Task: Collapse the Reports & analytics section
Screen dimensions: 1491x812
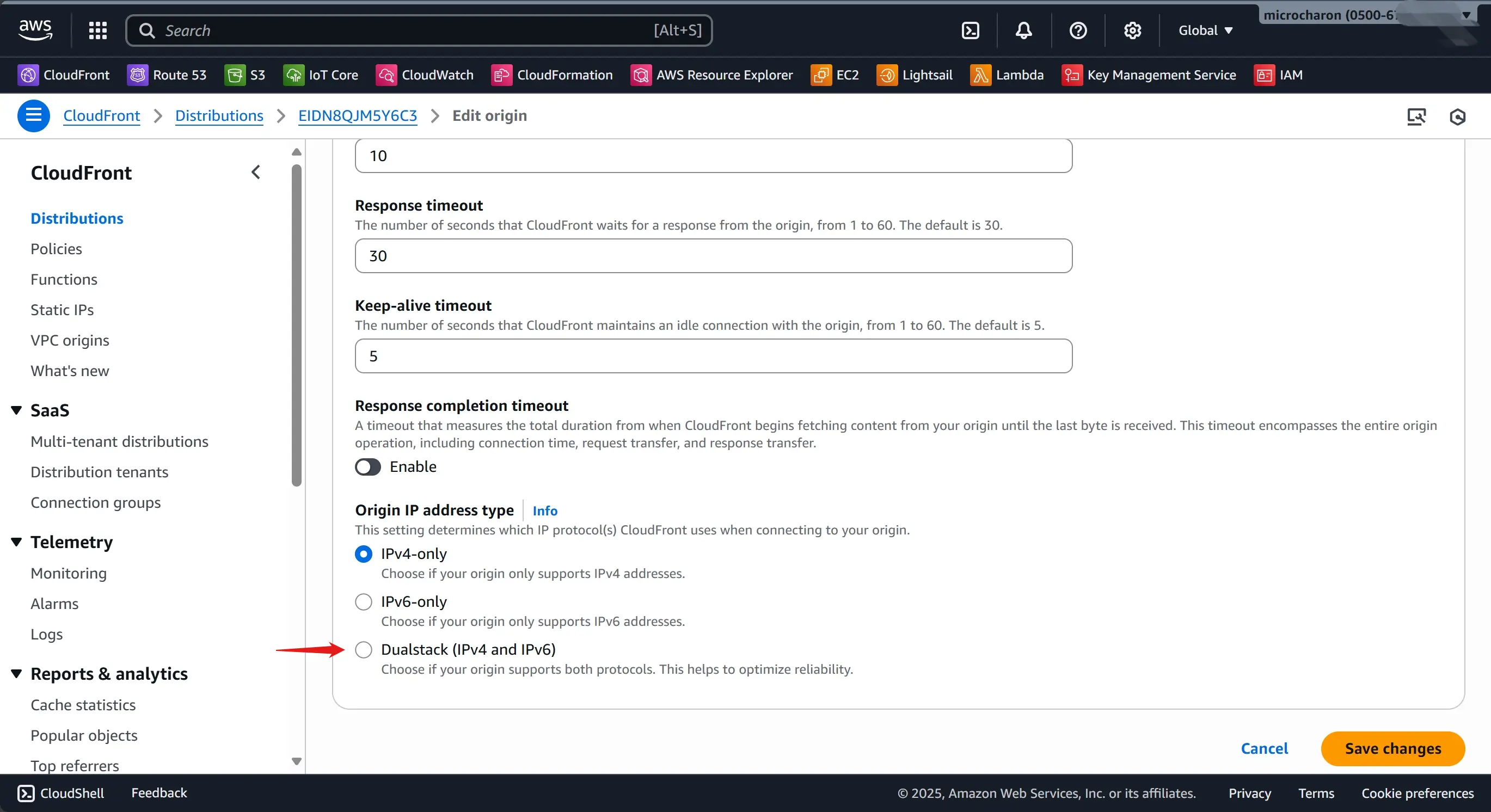Action: coord(17,674)
